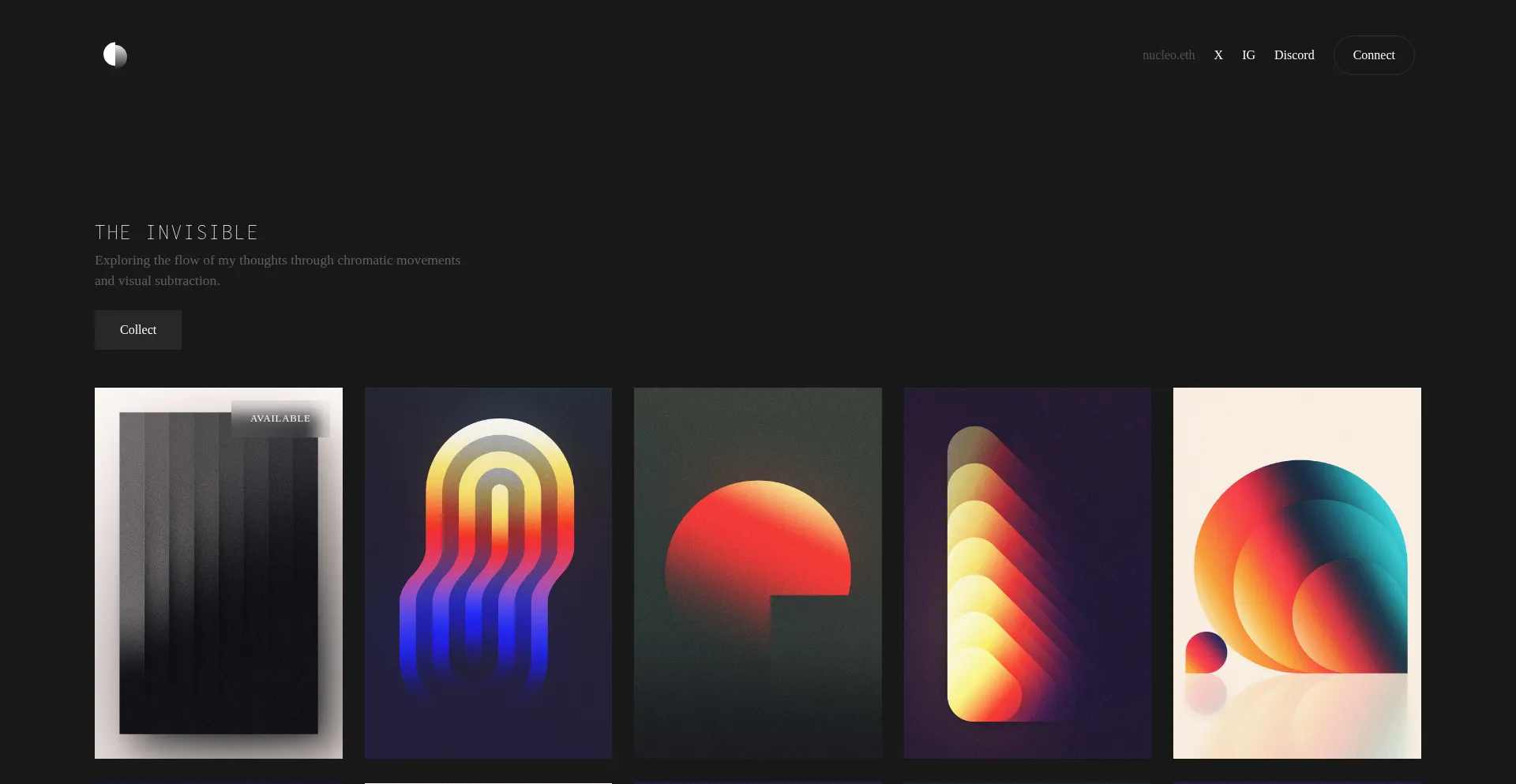Click the small red sphere in last artwork

coord(1205,653)
